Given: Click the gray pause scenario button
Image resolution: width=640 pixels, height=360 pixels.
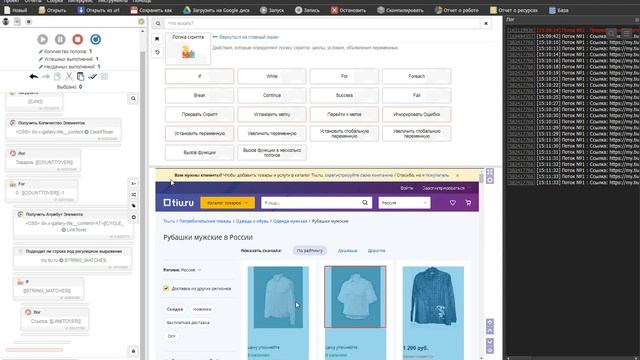Looking at the screenshot, I should (x=60, y=39).
